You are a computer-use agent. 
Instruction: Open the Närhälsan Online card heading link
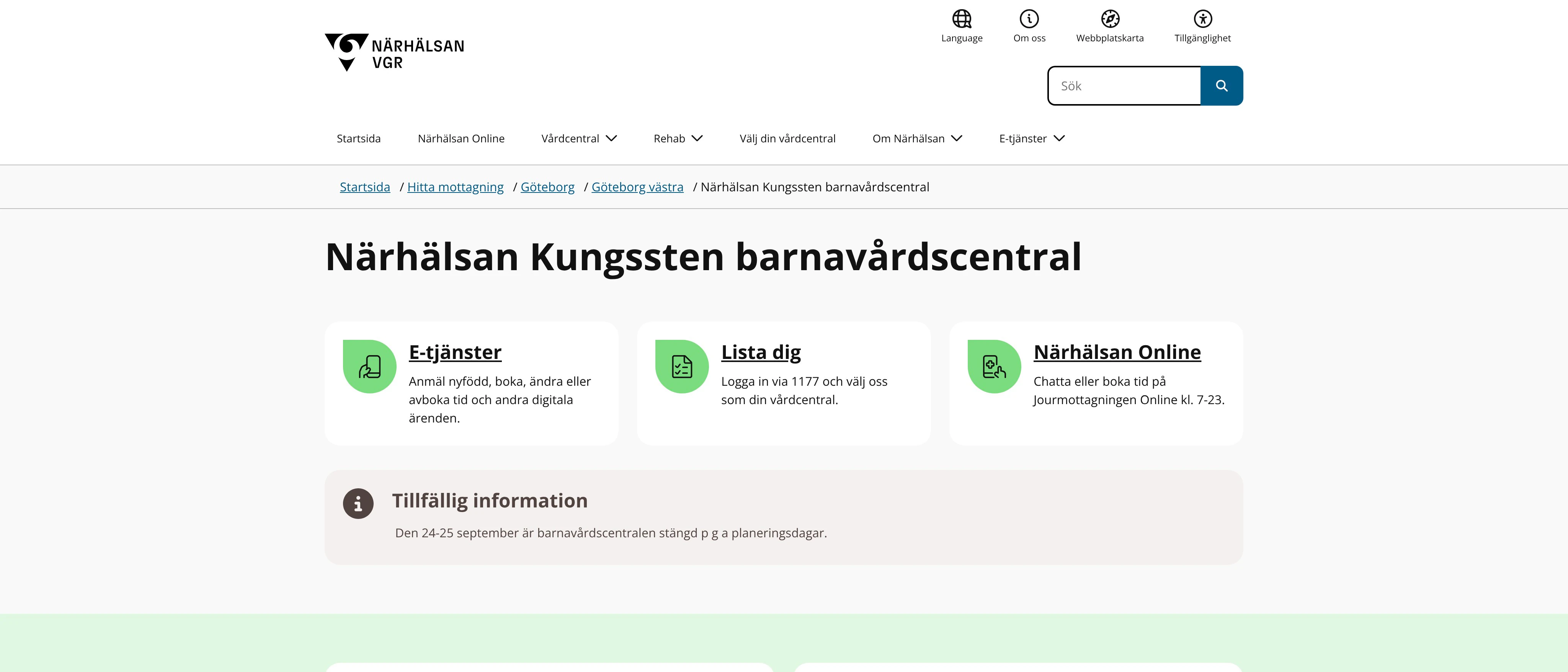coord(1117,352)
